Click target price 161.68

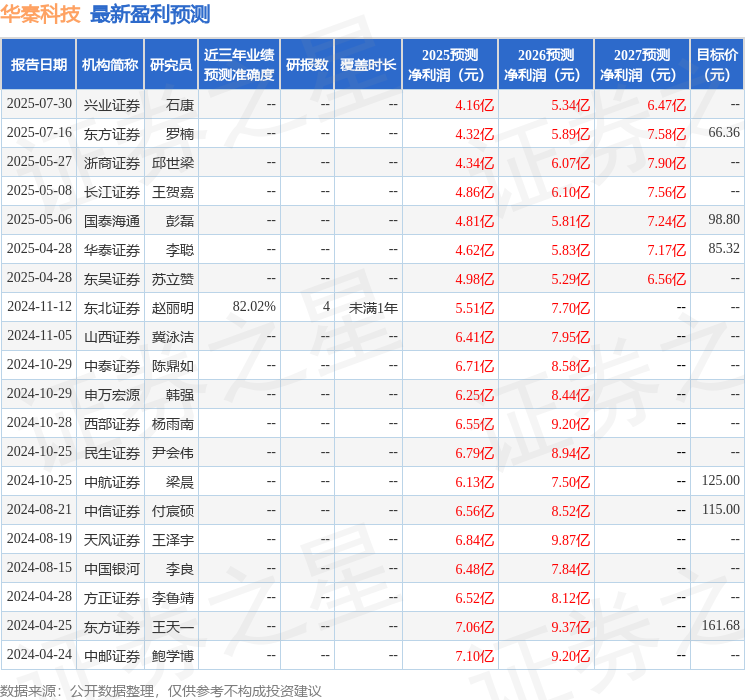tap(721, 625)
